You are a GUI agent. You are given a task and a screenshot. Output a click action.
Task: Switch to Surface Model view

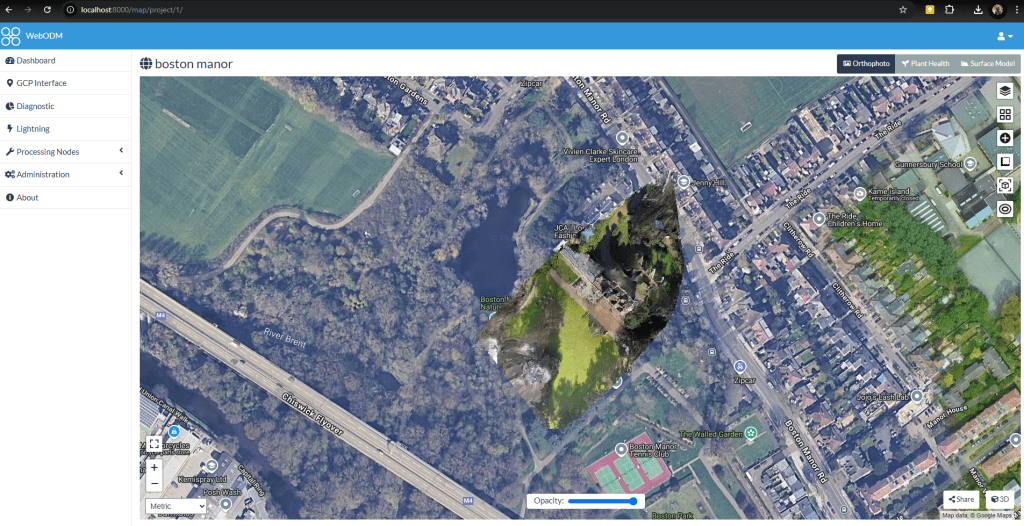[987, 64]
